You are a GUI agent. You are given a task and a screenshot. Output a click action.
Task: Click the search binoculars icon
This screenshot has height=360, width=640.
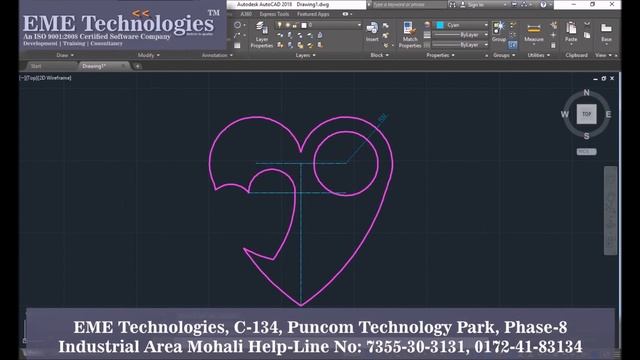pyautogui.click(x=453, y=4)
